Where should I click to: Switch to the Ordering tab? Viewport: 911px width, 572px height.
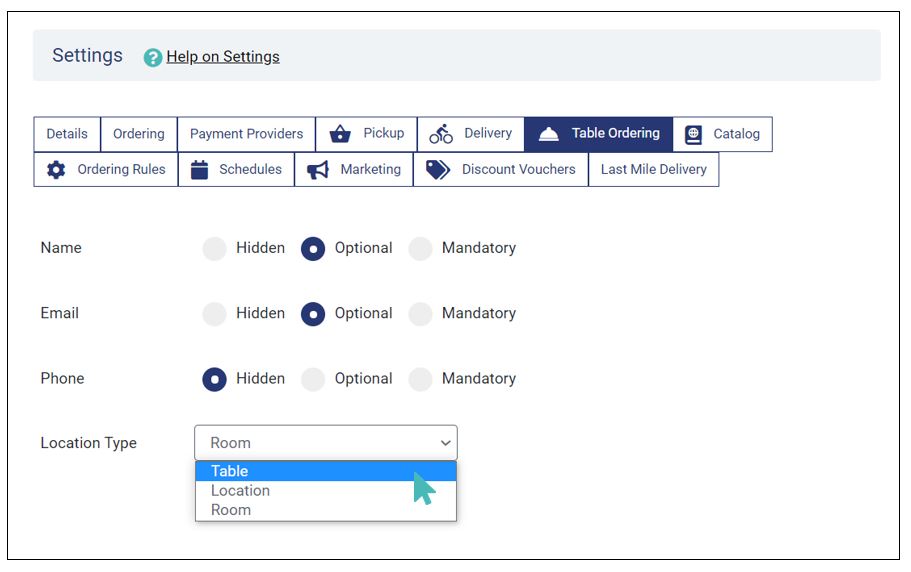click(x=139, y=134)
